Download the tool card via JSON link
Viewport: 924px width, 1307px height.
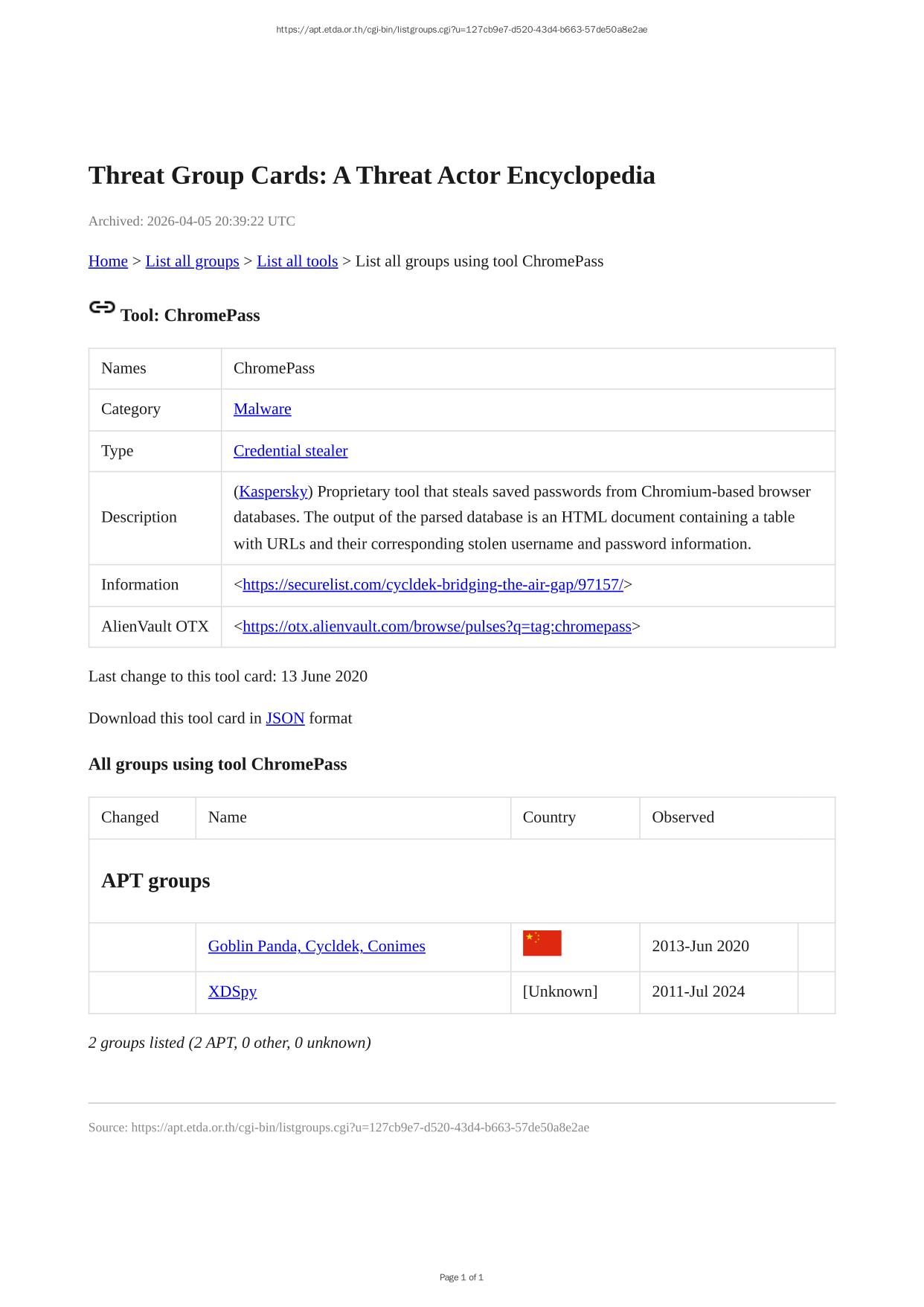click(x=285, y=718)
